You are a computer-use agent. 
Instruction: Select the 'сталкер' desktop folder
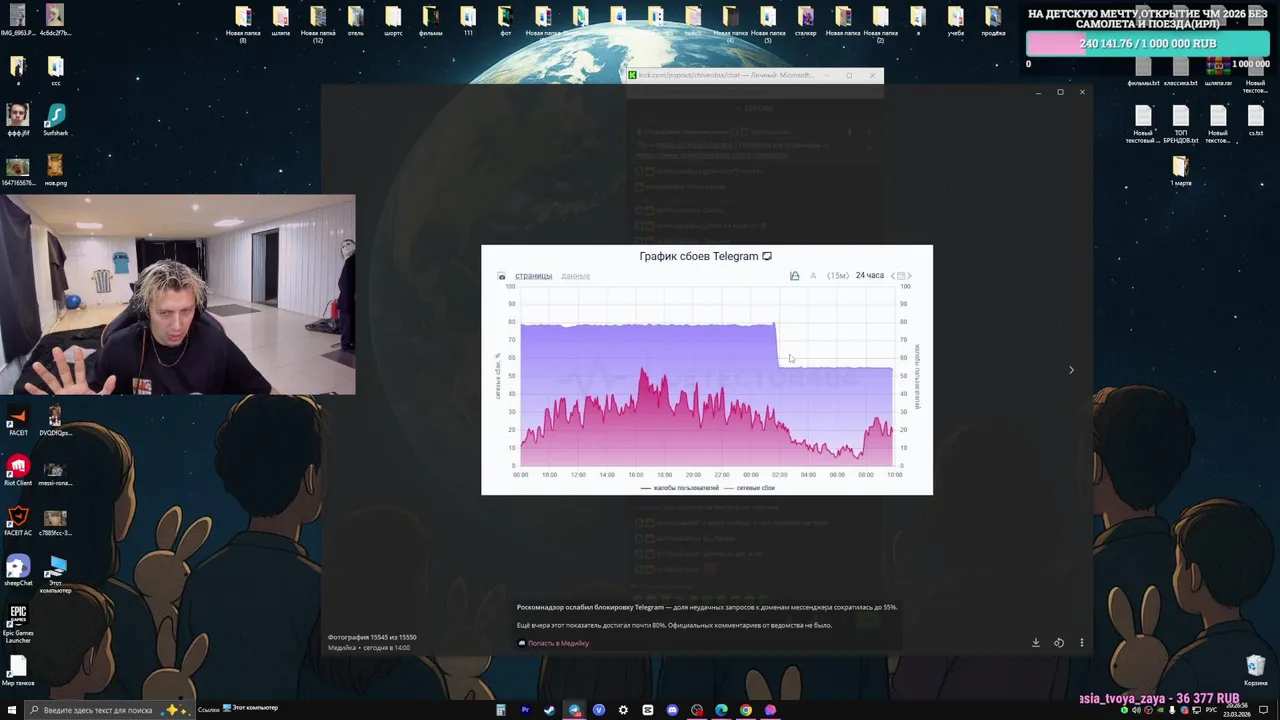(805, 21)
